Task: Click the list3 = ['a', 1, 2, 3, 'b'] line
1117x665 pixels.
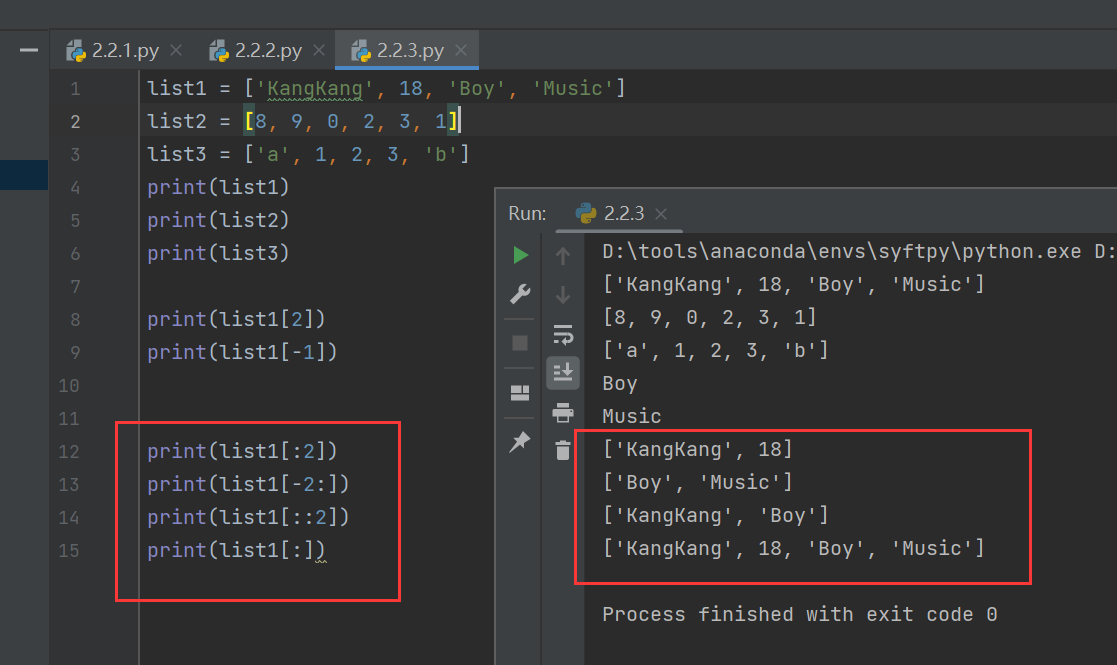Action: [x=308, y=154]
